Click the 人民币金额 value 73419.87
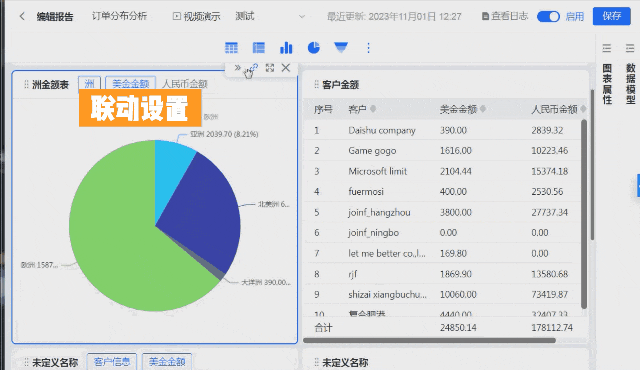The image size is (640, 370). tap(549, 294)
